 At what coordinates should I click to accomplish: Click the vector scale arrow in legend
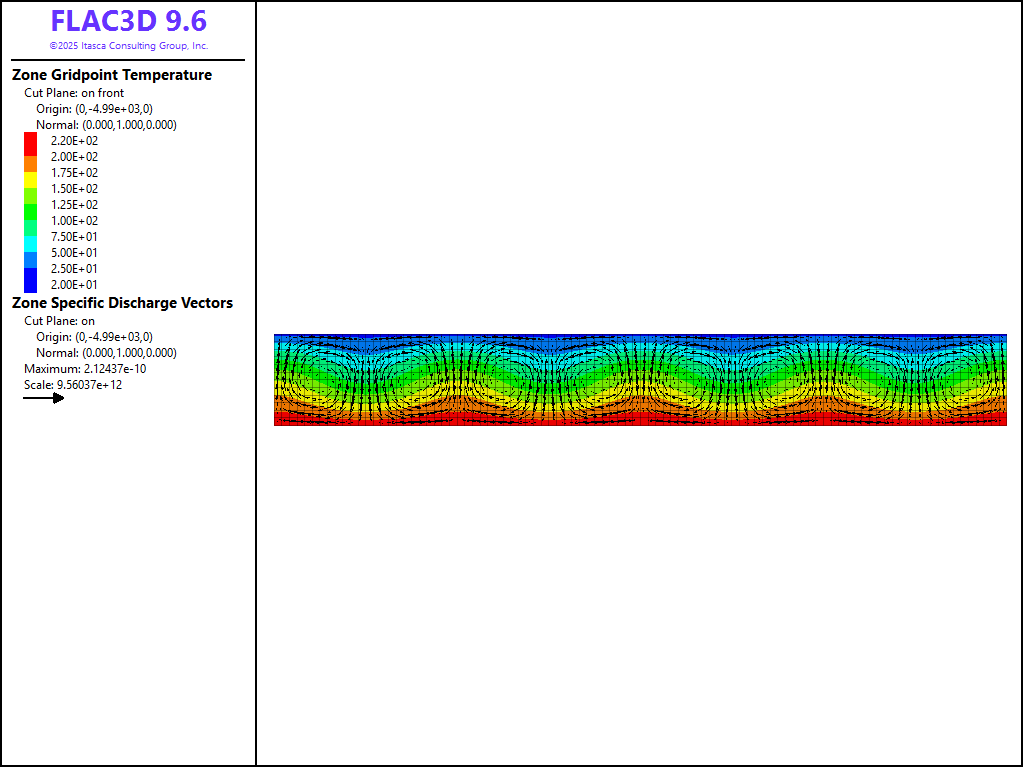(x=44, y=398)
